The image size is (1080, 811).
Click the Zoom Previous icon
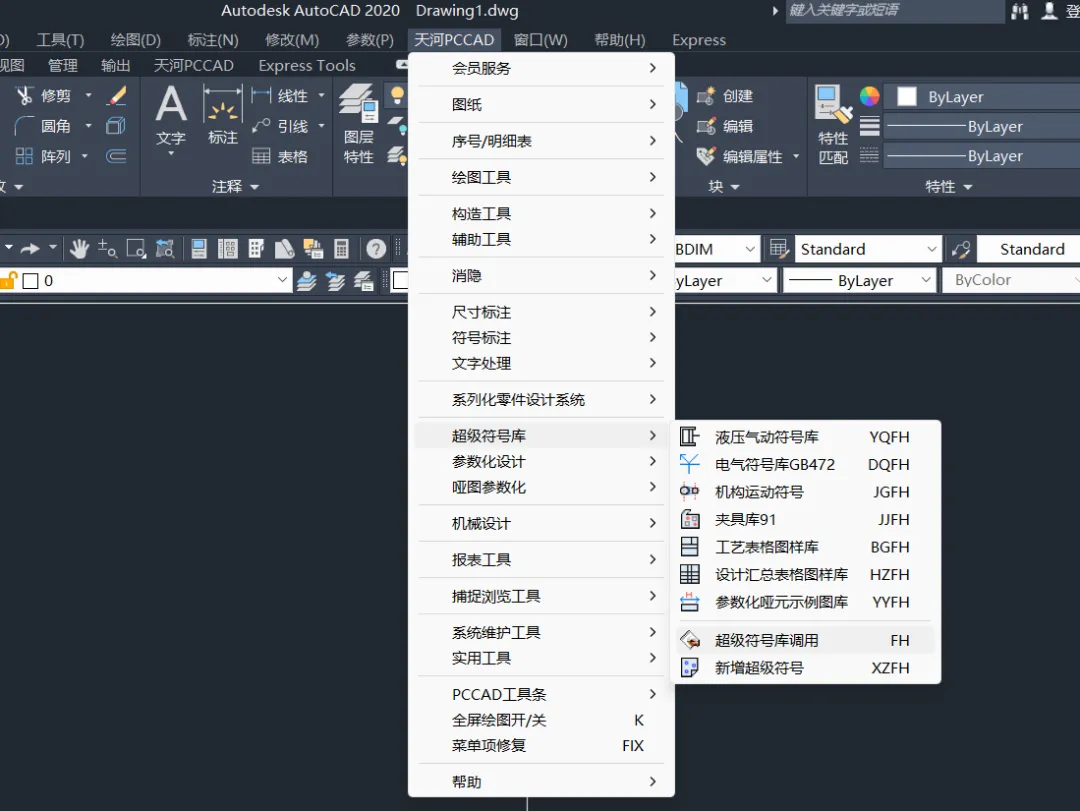click(165, 249)
